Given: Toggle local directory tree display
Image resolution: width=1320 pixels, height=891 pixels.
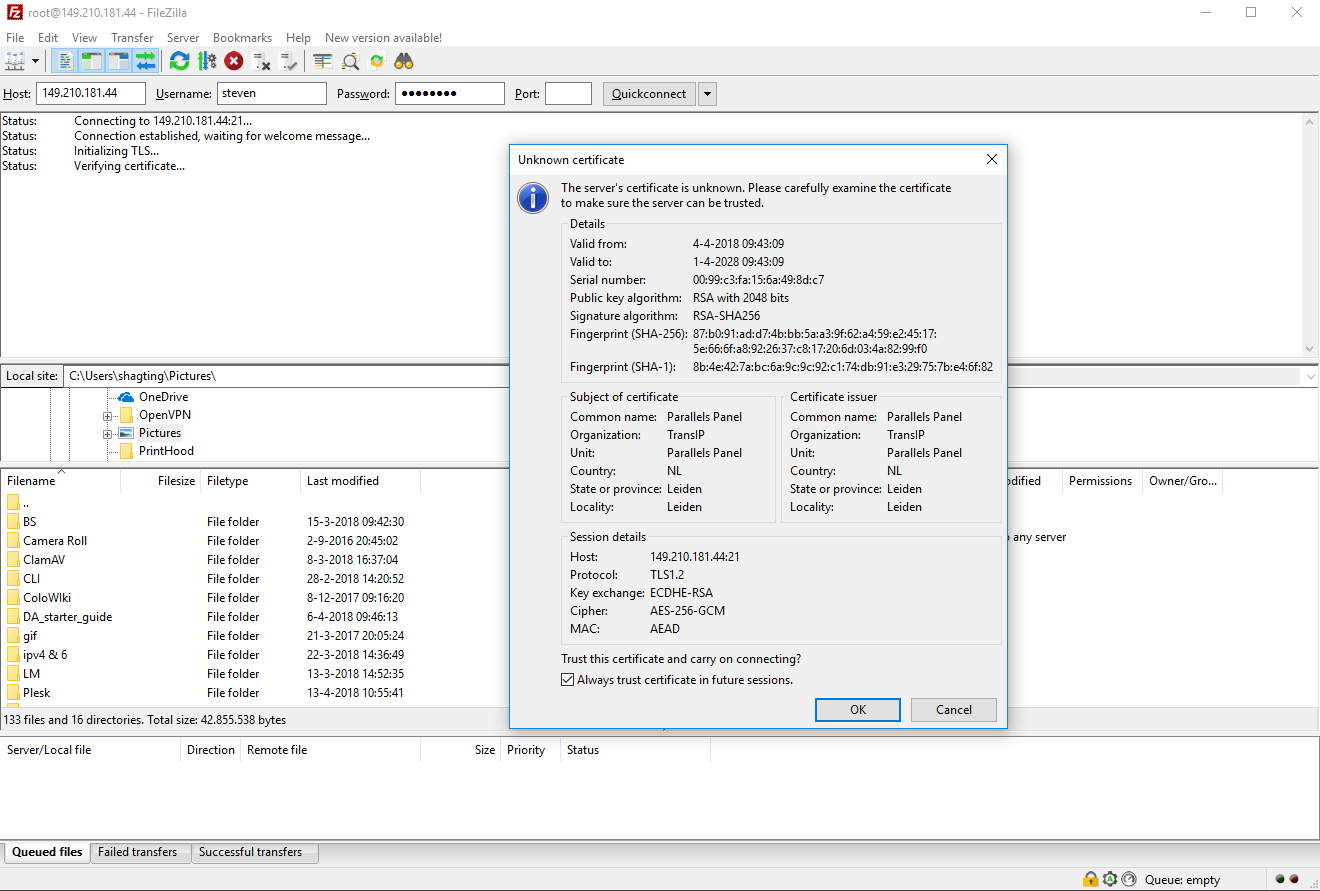Looking at the screenshot, I should 91,61.
